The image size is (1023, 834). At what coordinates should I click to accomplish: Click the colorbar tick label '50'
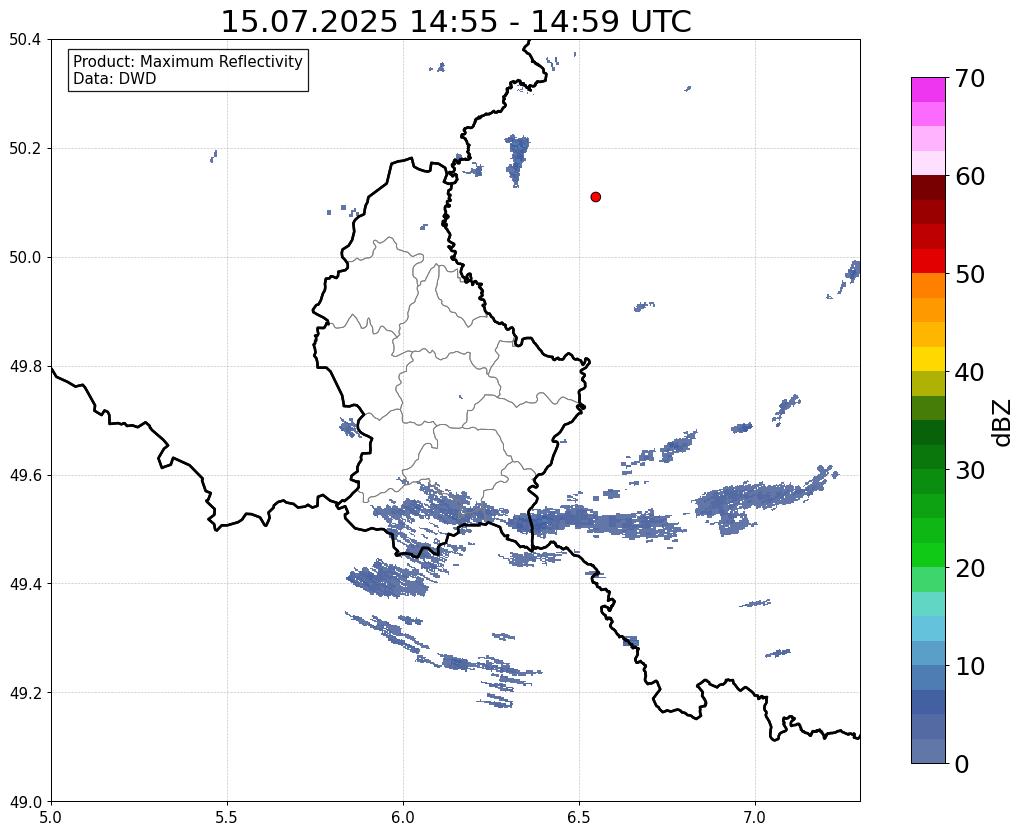click(x=970, y=274)
